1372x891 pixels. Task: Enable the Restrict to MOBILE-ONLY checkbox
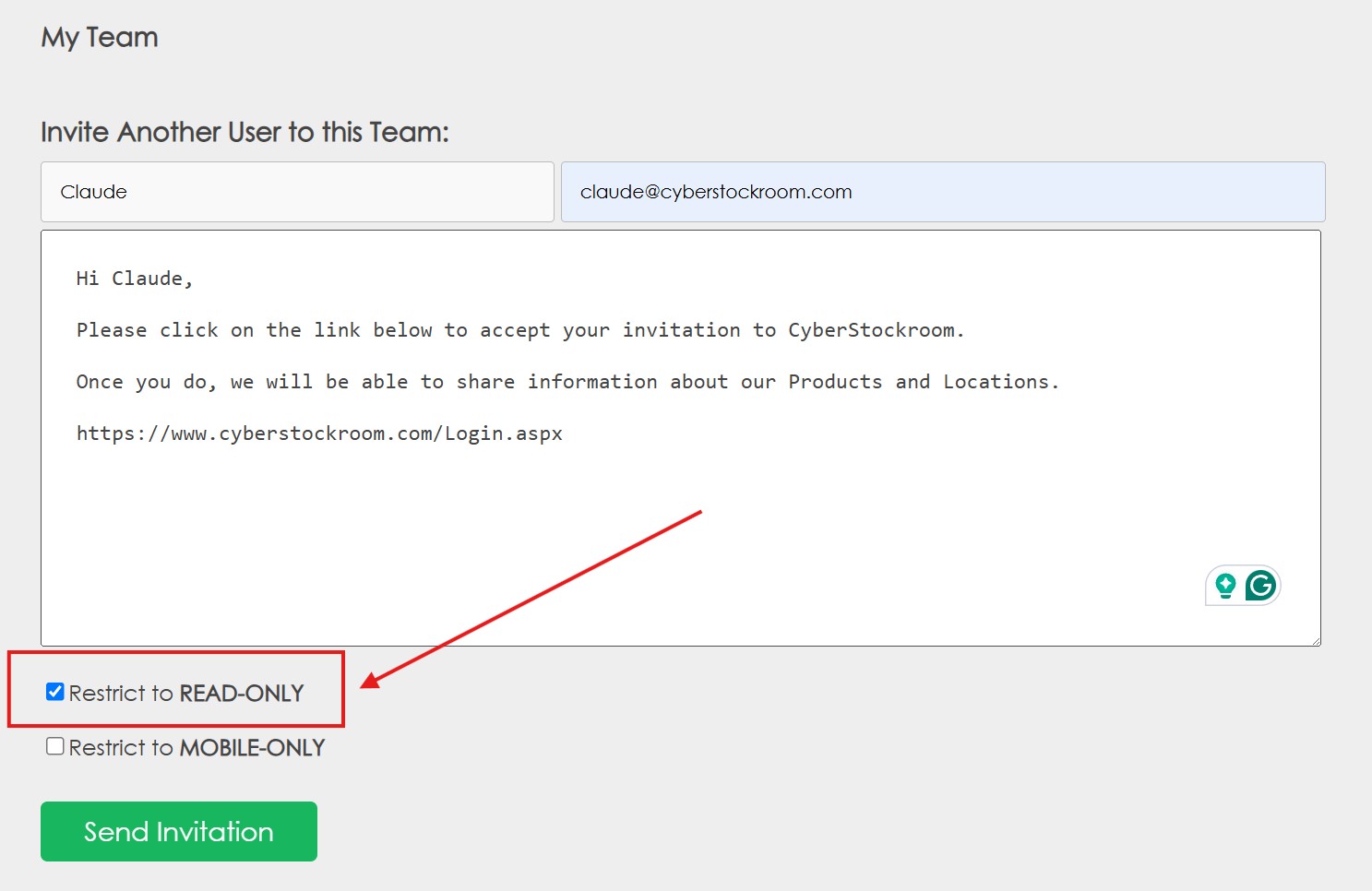pyautogui.click(x=55, y=746)
